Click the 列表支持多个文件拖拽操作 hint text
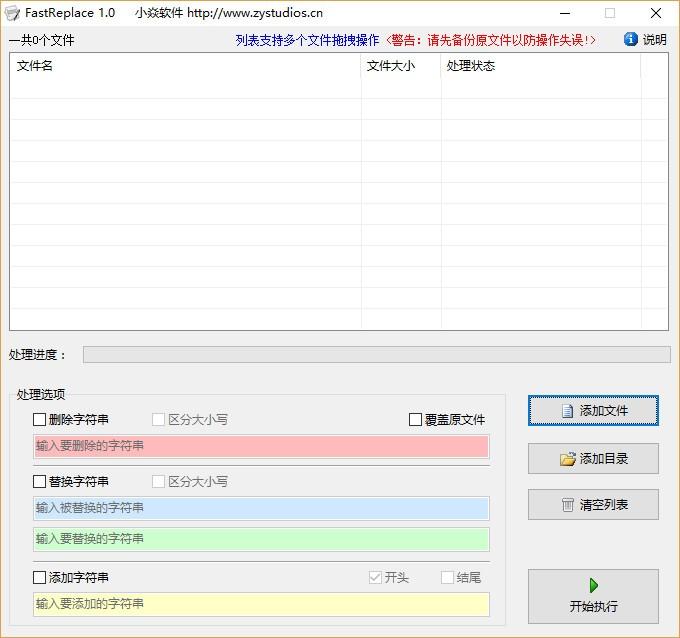 [x=307, y=40]
